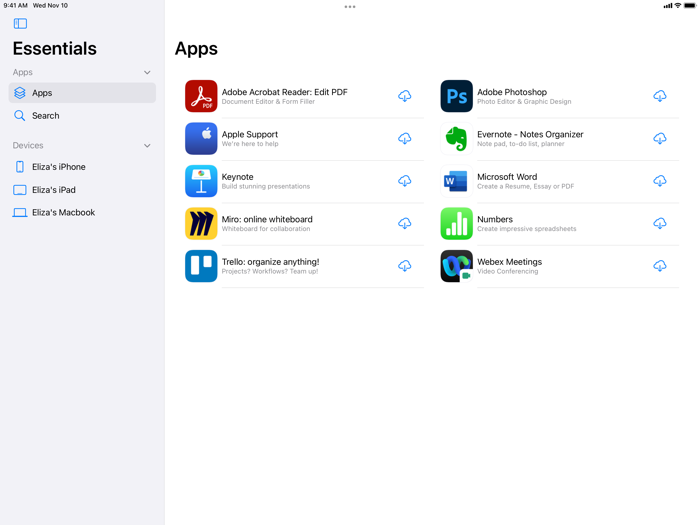This screenshot has height=525, width=700.
Task: Click the cellular signal bars in status bar
Action: (668, 5)
